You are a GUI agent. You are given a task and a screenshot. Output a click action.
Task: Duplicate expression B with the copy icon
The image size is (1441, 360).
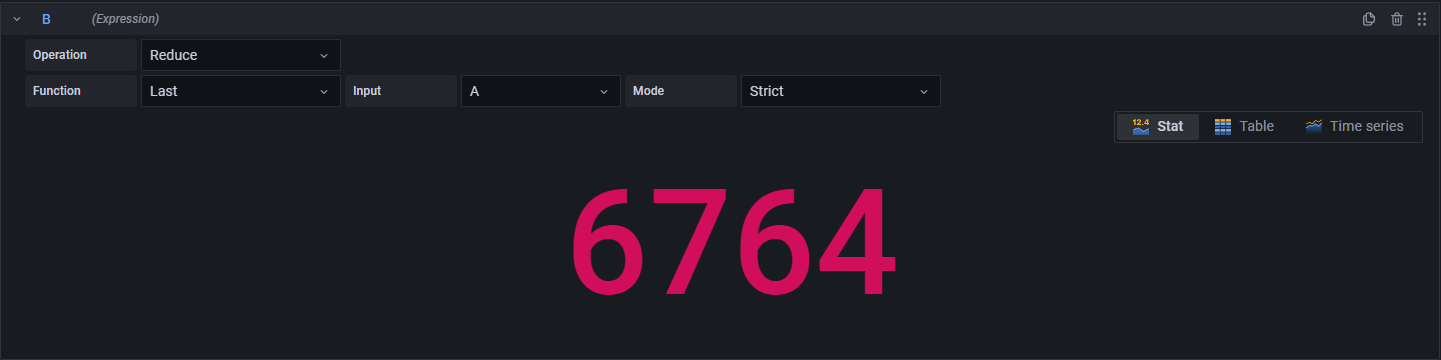(1369, 19)
